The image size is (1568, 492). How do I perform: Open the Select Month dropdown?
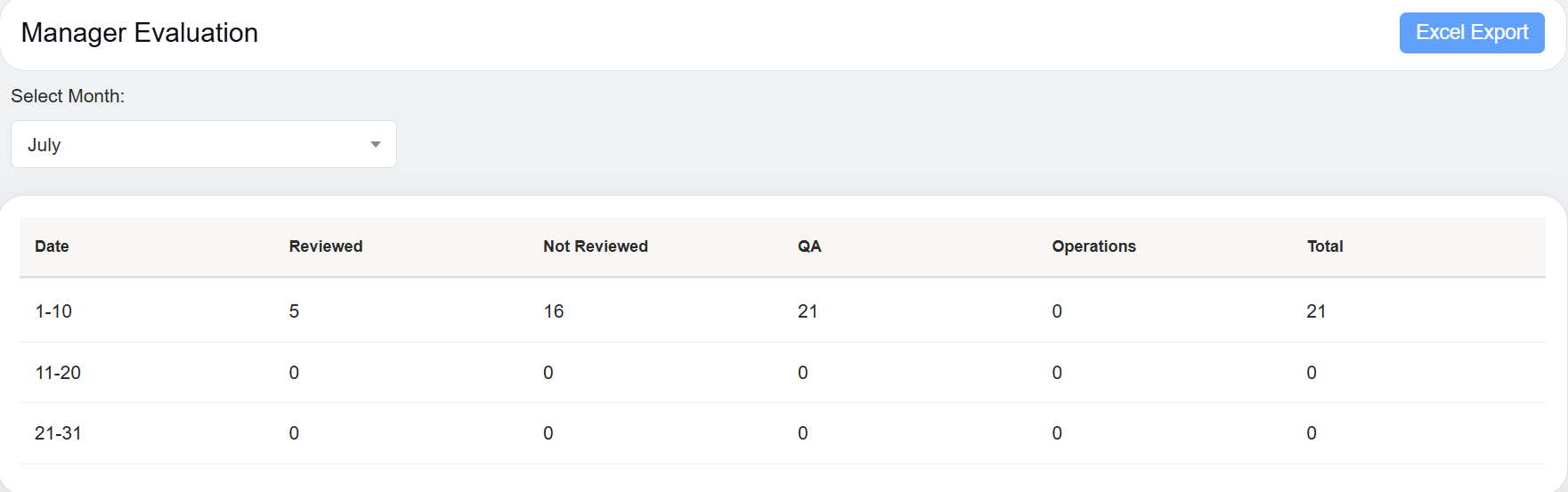tap(203, 144)
